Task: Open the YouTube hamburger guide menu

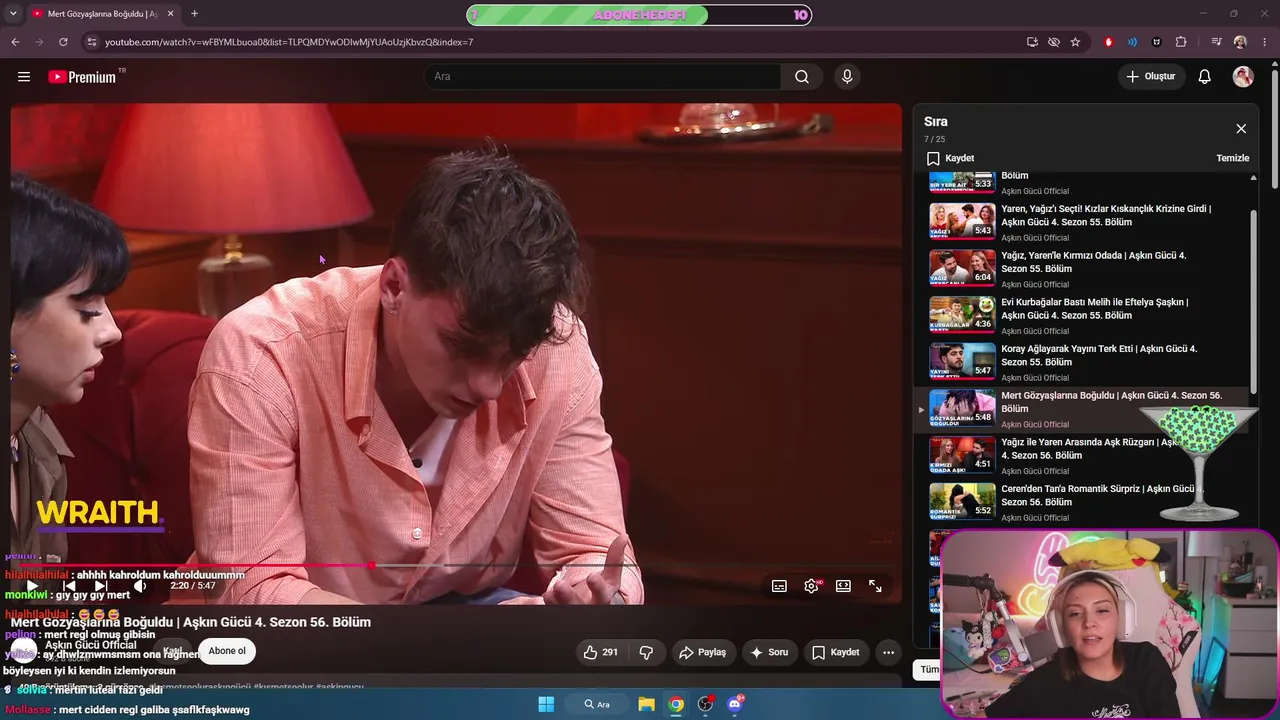Action: click(24, 77)
